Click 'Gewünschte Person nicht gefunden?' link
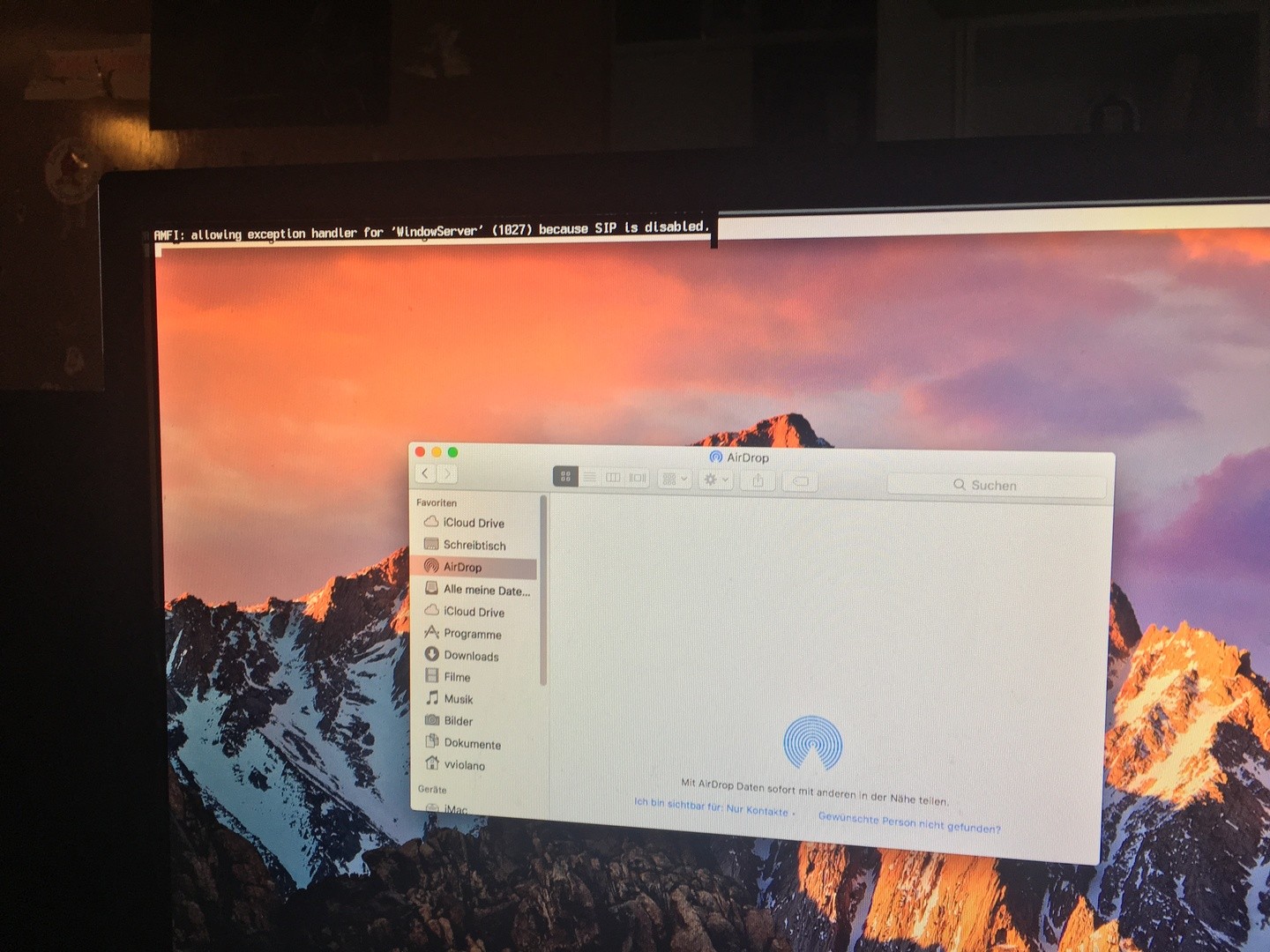Screen dimensions: 1270x952 pos(909,822)
